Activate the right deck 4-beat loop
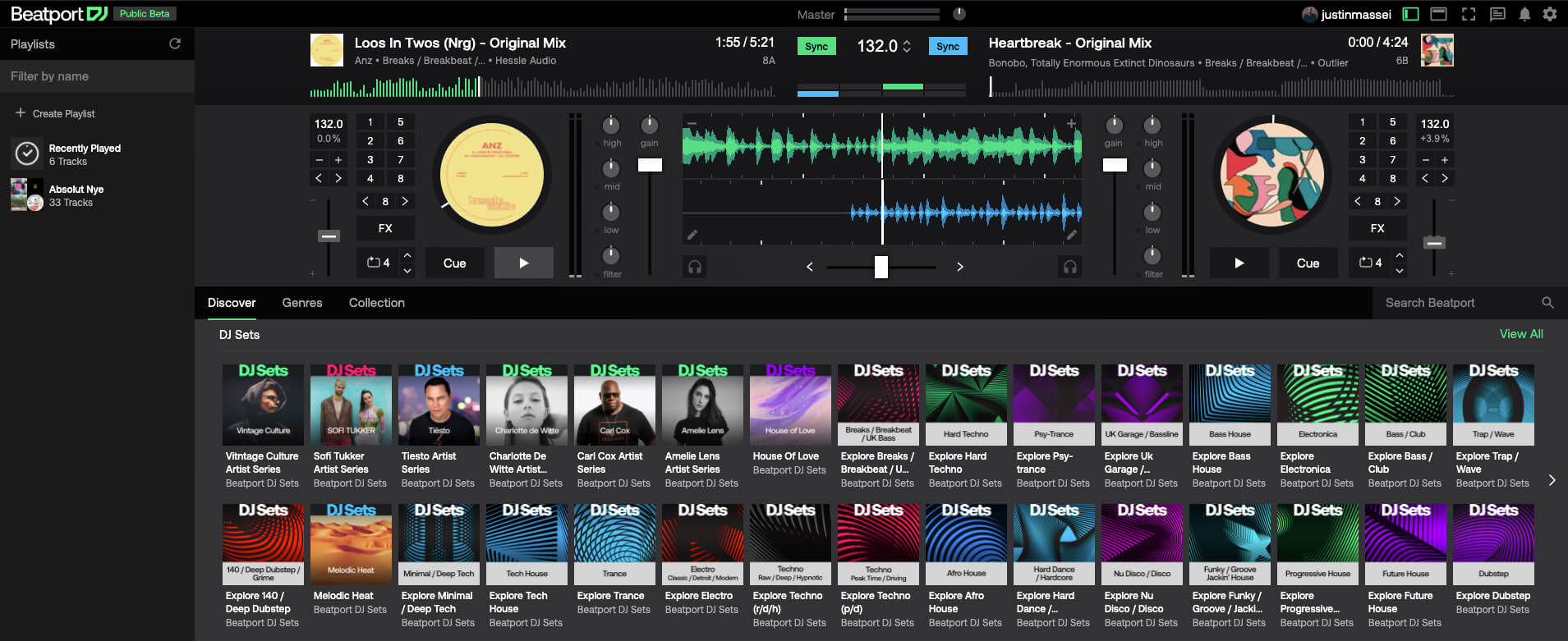This screenshot has width=1568, height=641. coord(1370,263)
